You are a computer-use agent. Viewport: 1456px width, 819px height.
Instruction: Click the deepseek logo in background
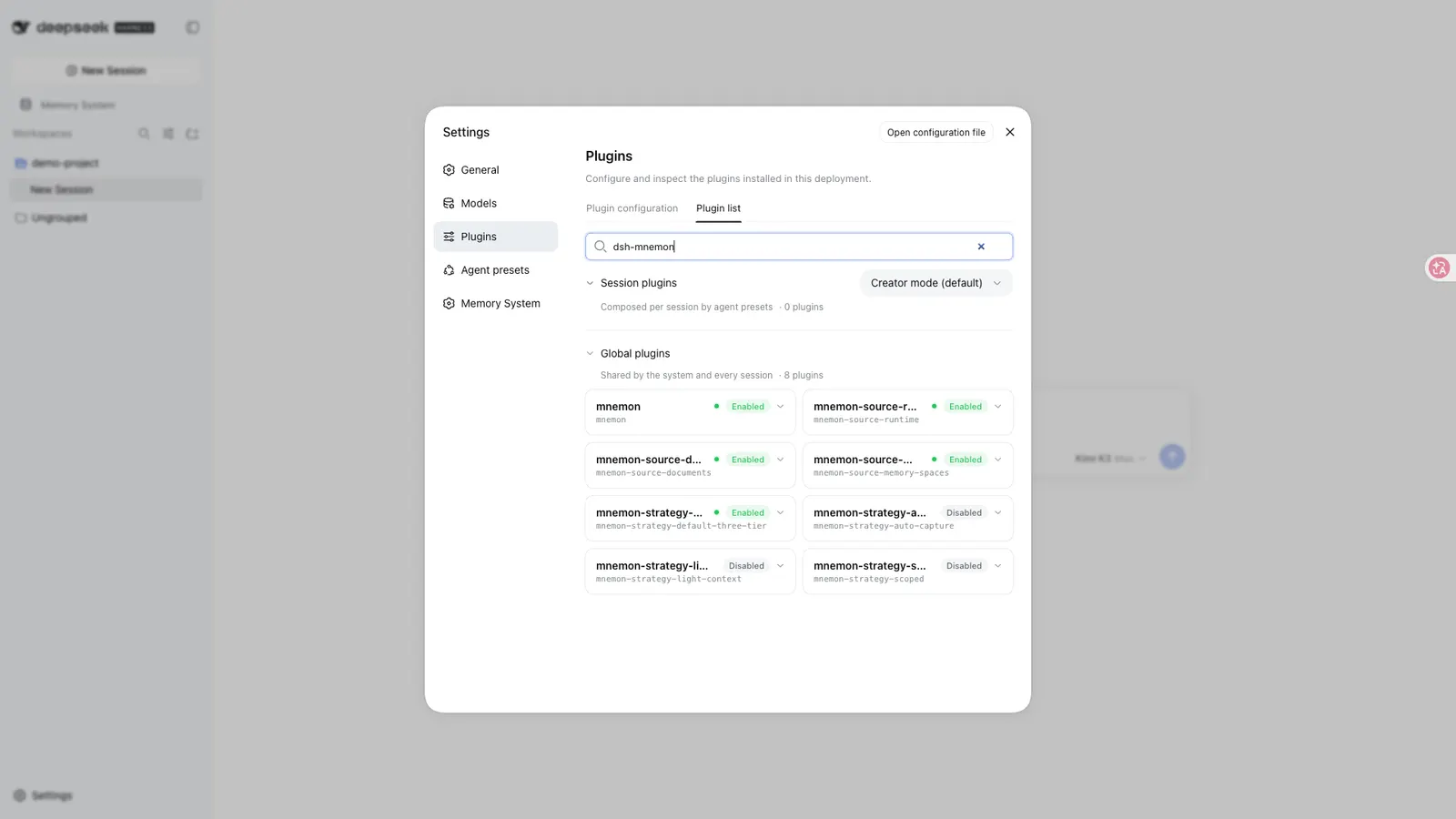pos(83,27)
